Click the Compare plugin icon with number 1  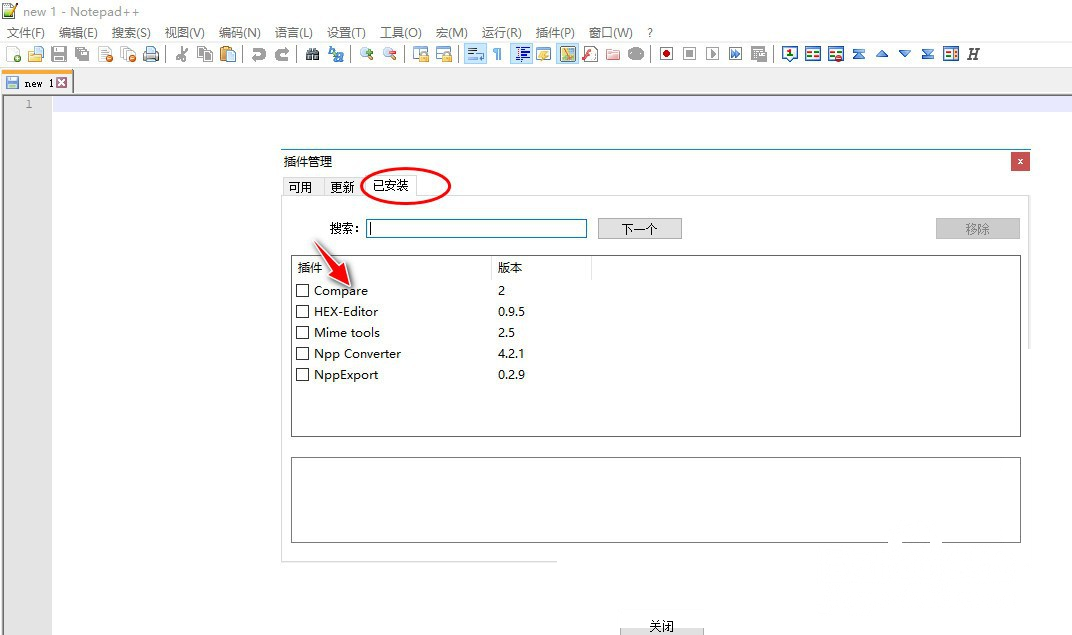pyautogui.click(x=790, y=54)
